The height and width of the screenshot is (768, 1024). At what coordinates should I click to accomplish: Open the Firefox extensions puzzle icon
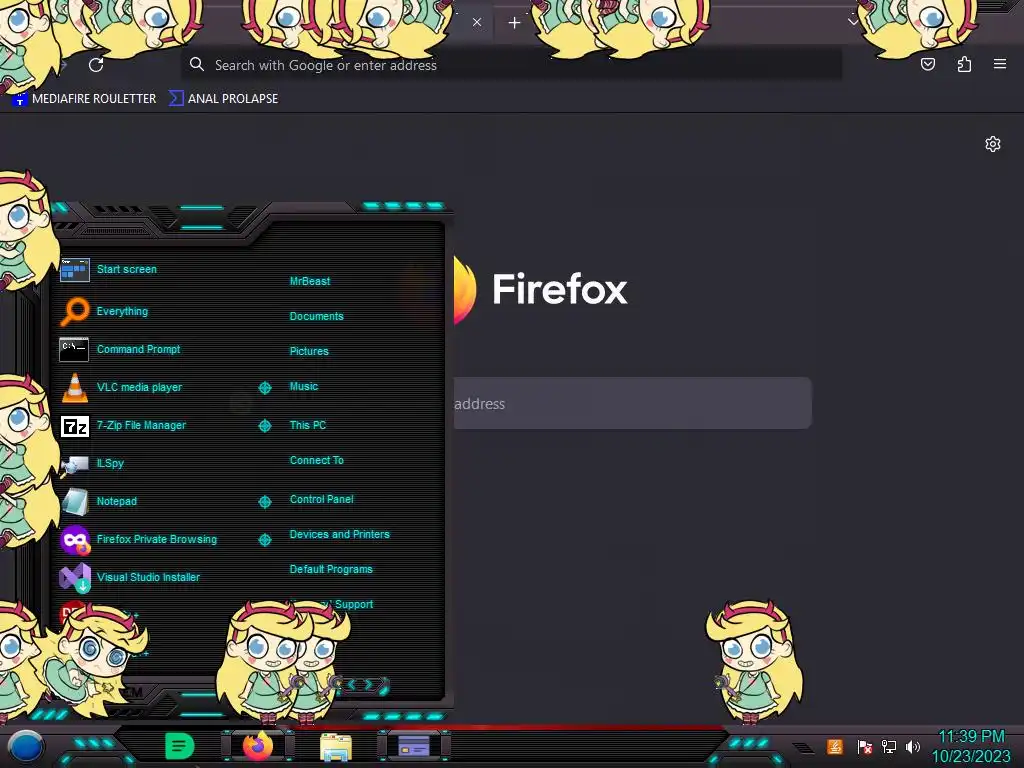964,64
